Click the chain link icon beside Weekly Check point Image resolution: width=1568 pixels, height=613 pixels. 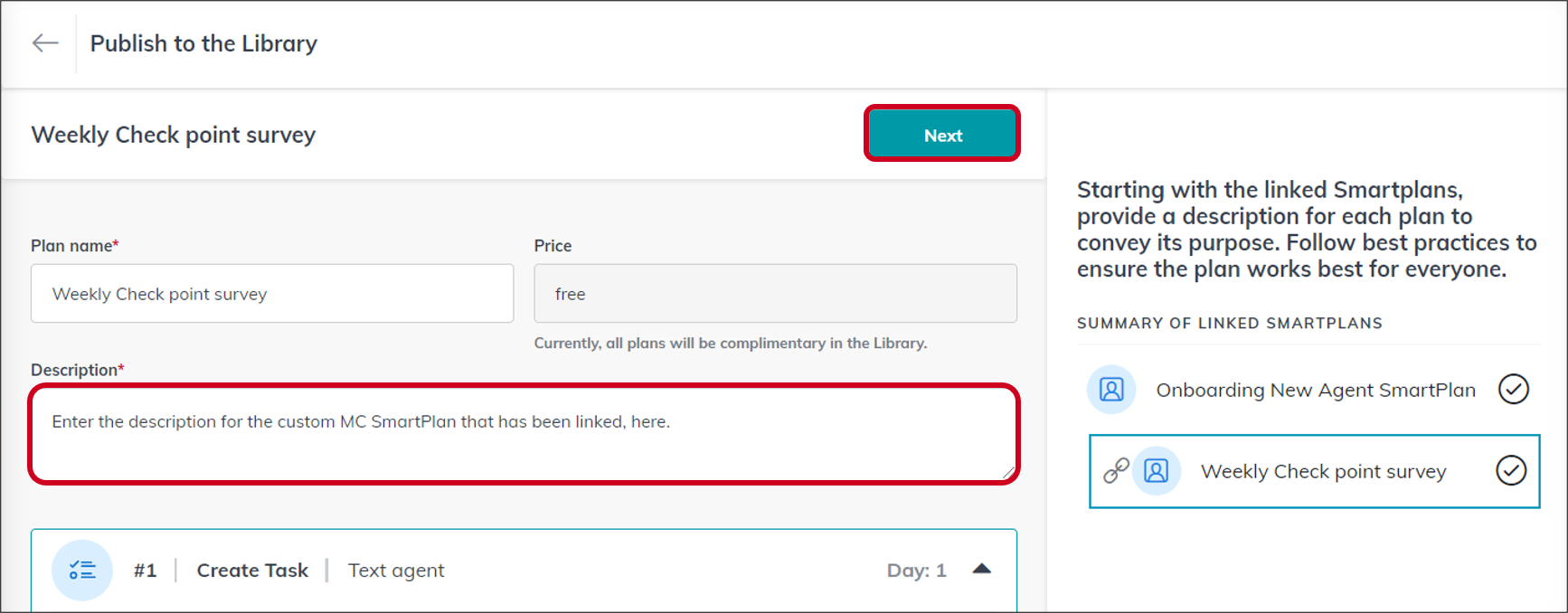(1116, 470)
